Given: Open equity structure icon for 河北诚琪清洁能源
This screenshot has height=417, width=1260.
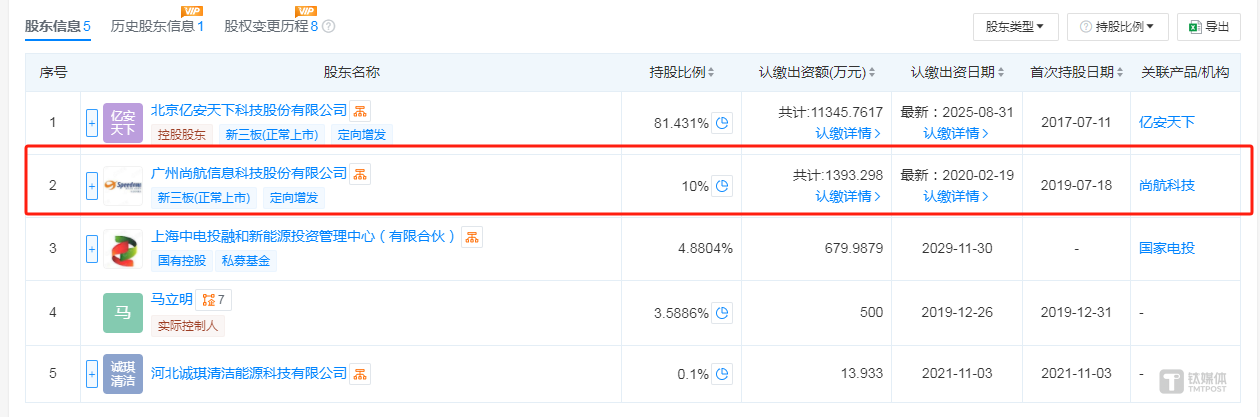Looking at the screenshot, I should point(362,374).
